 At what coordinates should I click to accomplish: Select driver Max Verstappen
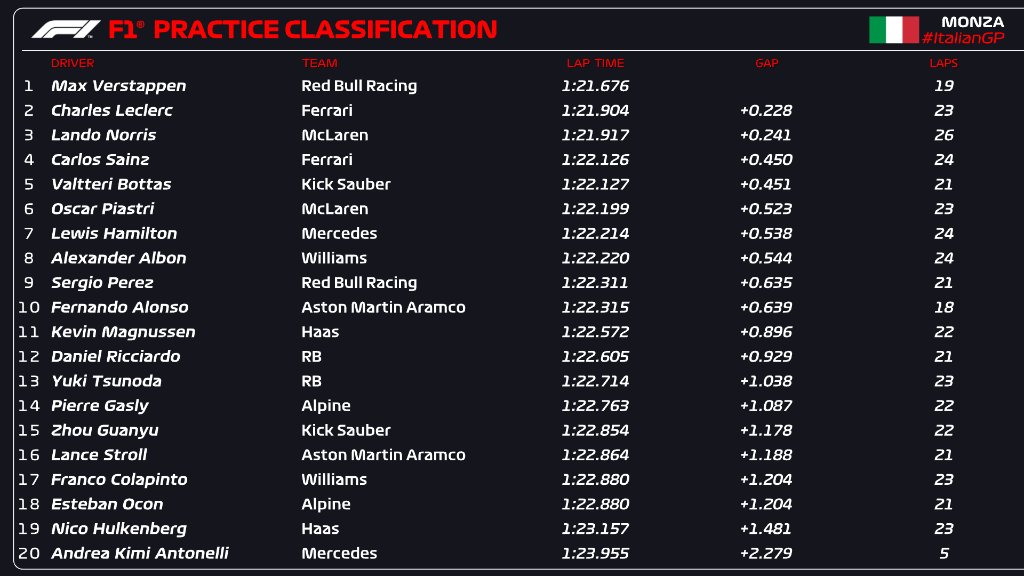[x=118, y=86]
